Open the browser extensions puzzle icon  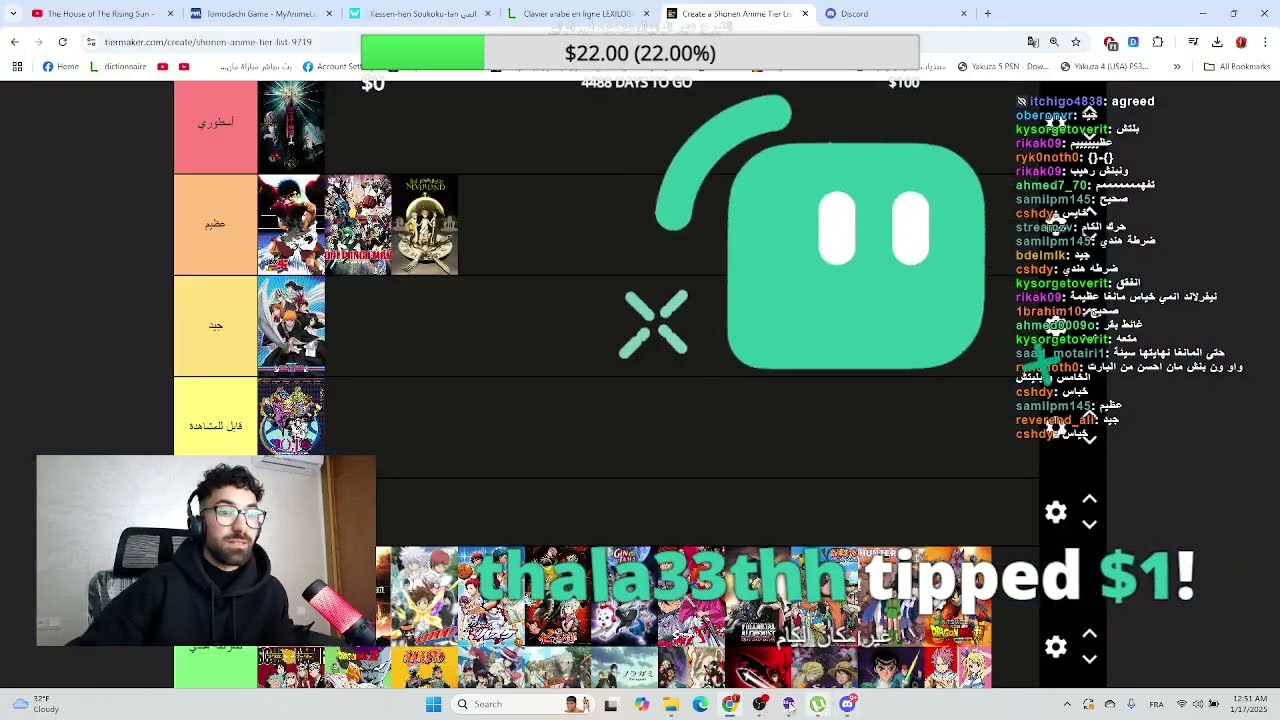pyautogui.click(x=1158, y=42)
